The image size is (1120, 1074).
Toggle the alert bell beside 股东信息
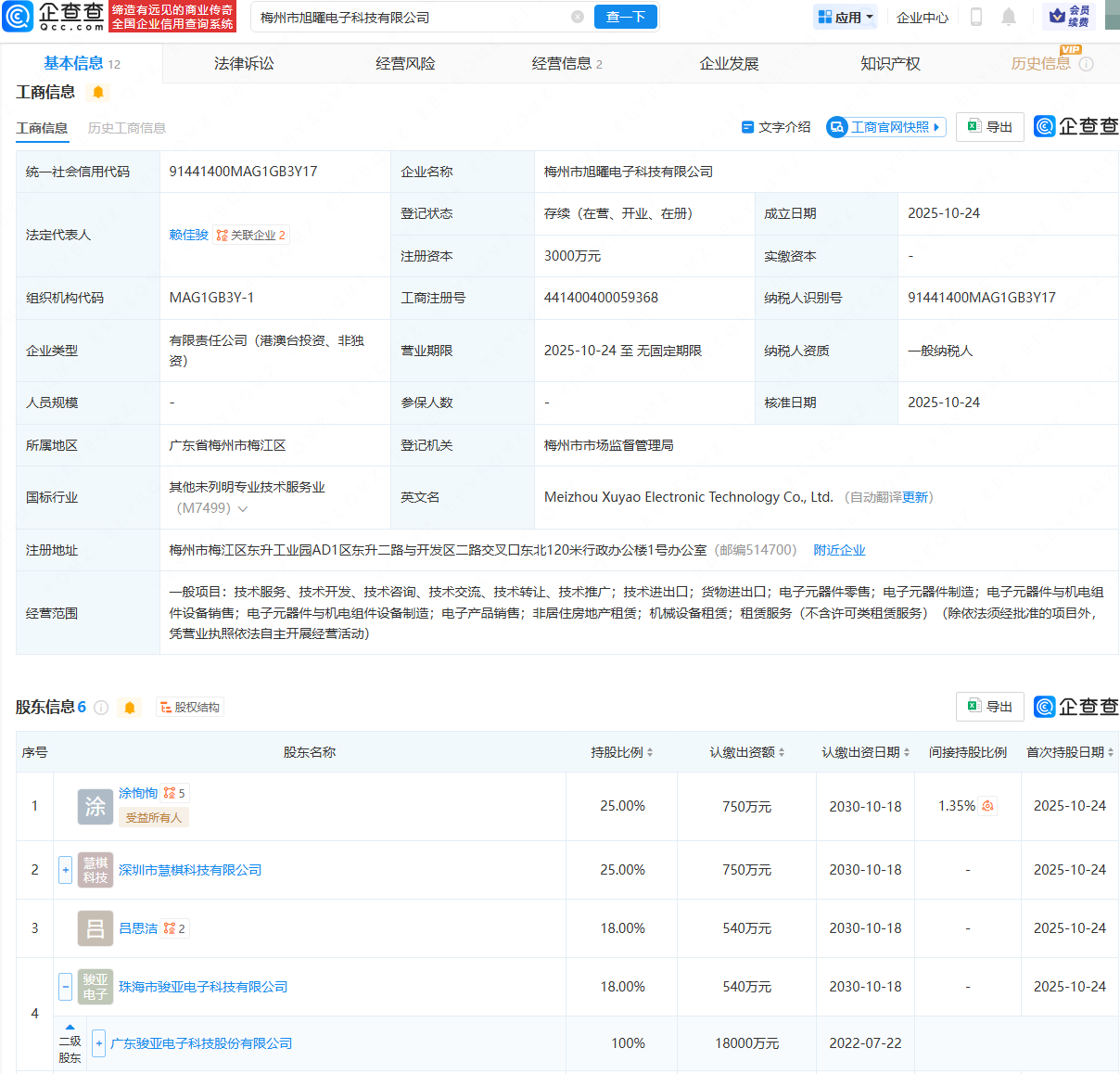coord(129,707)
